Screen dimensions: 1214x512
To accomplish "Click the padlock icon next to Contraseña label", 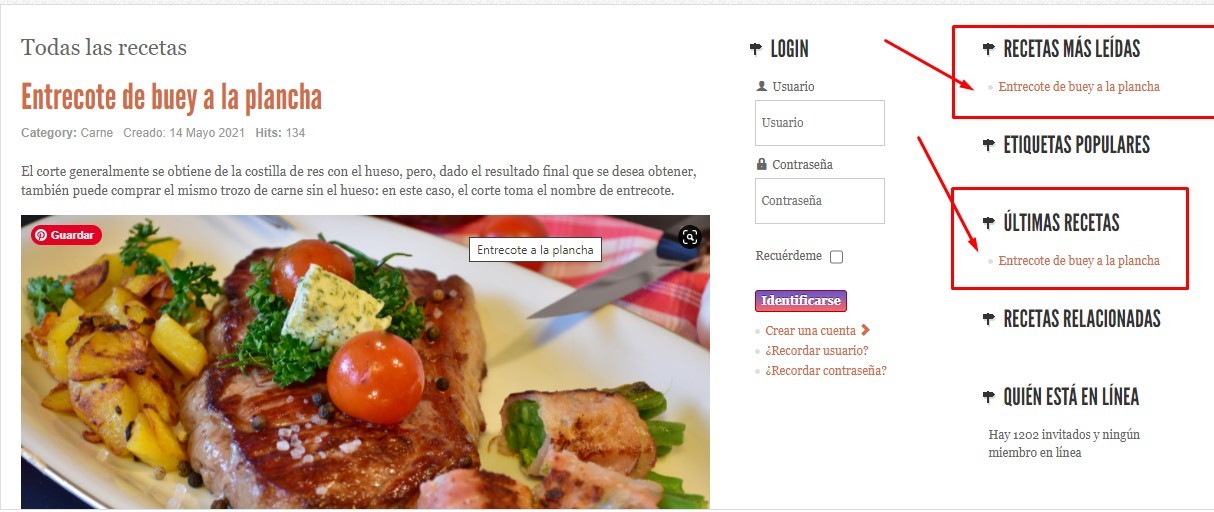I will 762,164.
